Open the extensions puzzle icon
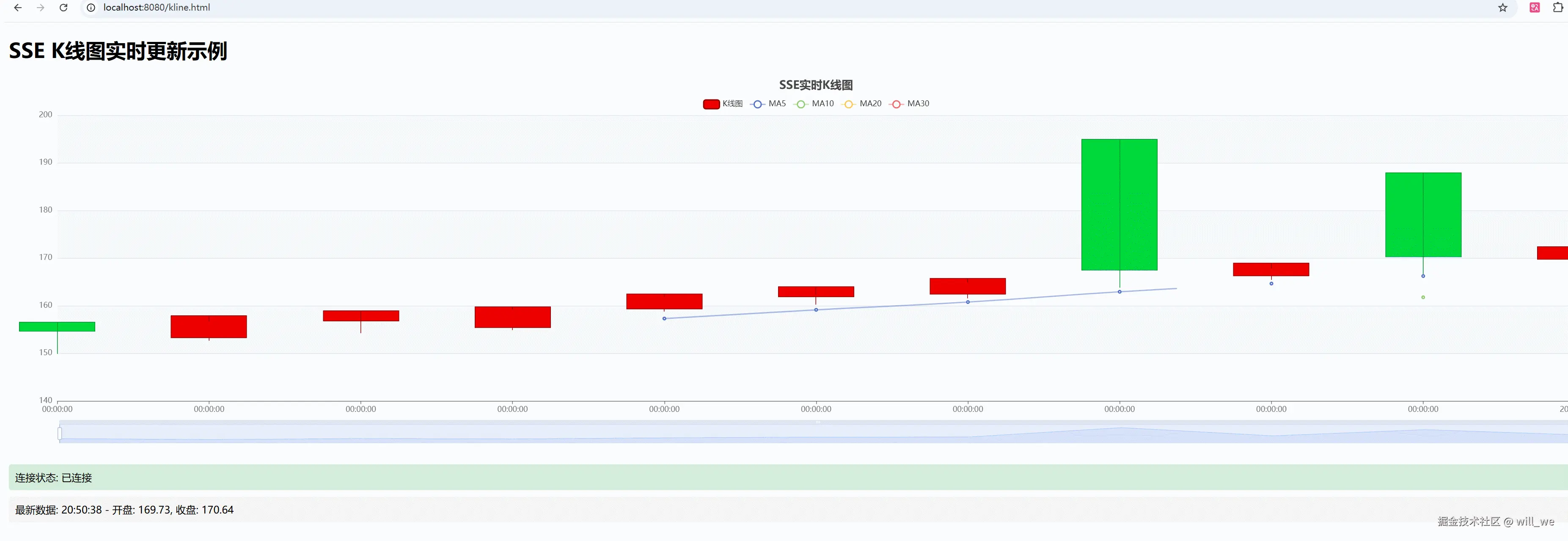 tap(1558, 8)
